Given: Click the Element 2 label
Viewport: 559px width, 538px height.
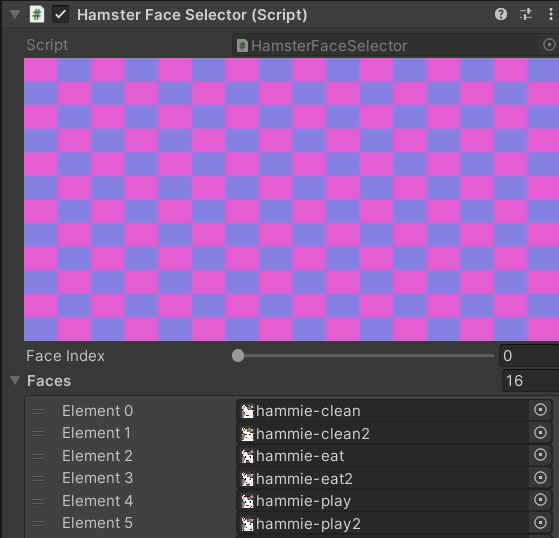Looking at the screenshot, I should tap(97, 456).
